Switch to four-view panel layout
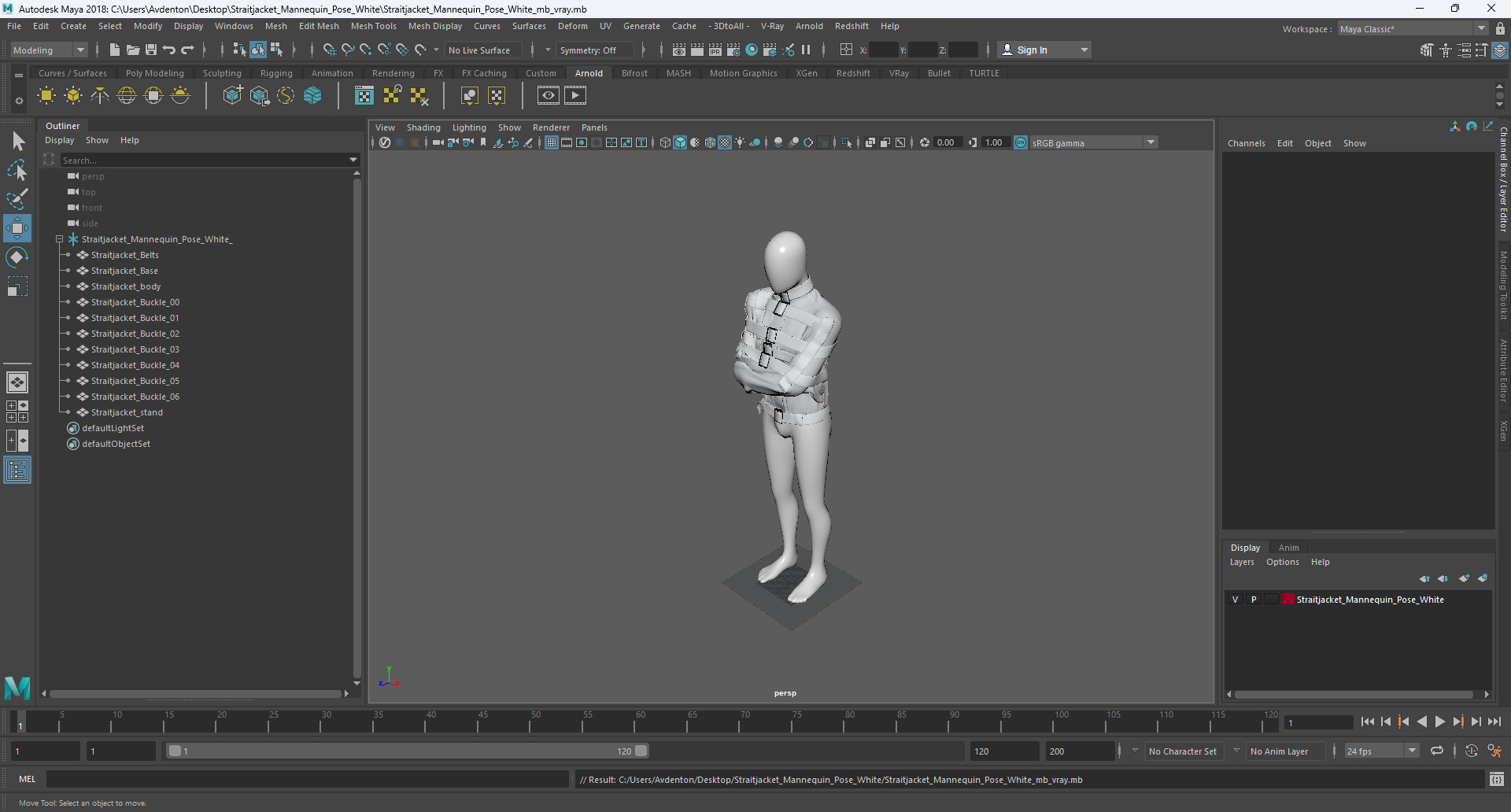 click(x=17, y=412)
